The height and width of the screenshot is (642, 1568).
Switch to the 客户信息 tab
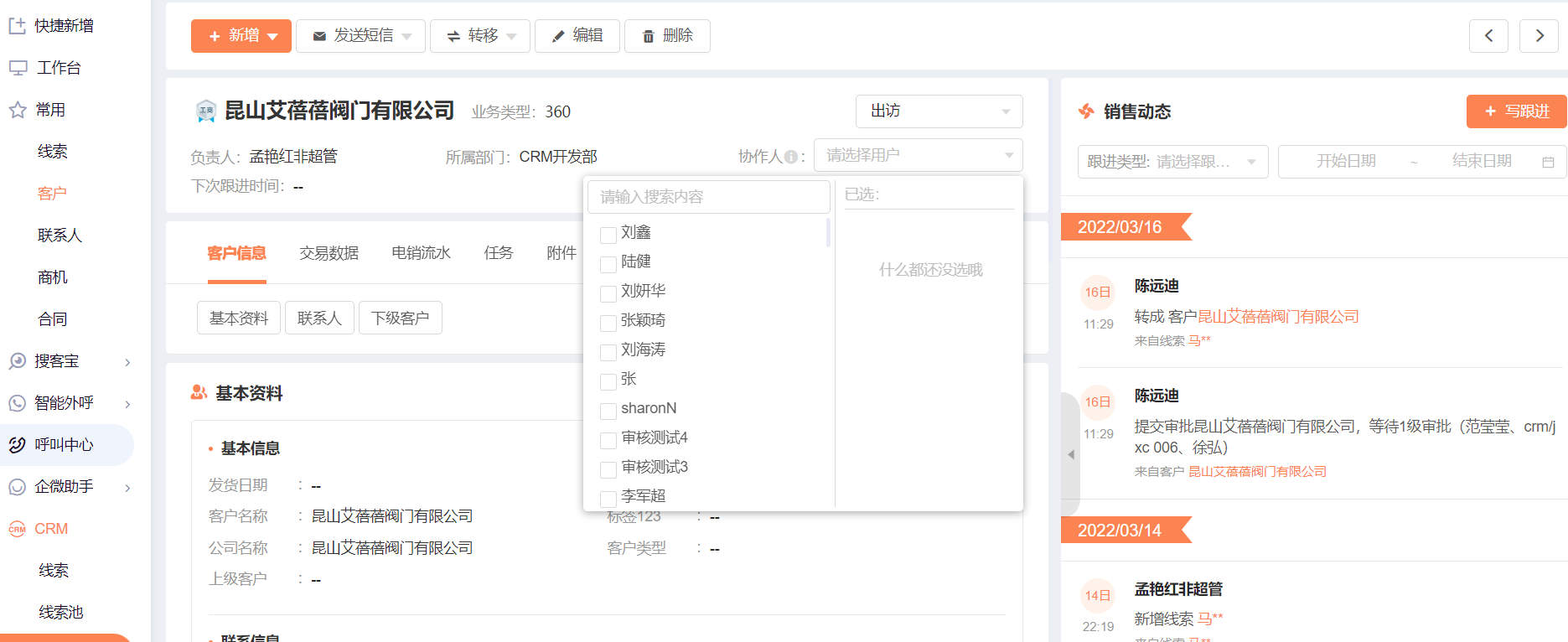236,253
